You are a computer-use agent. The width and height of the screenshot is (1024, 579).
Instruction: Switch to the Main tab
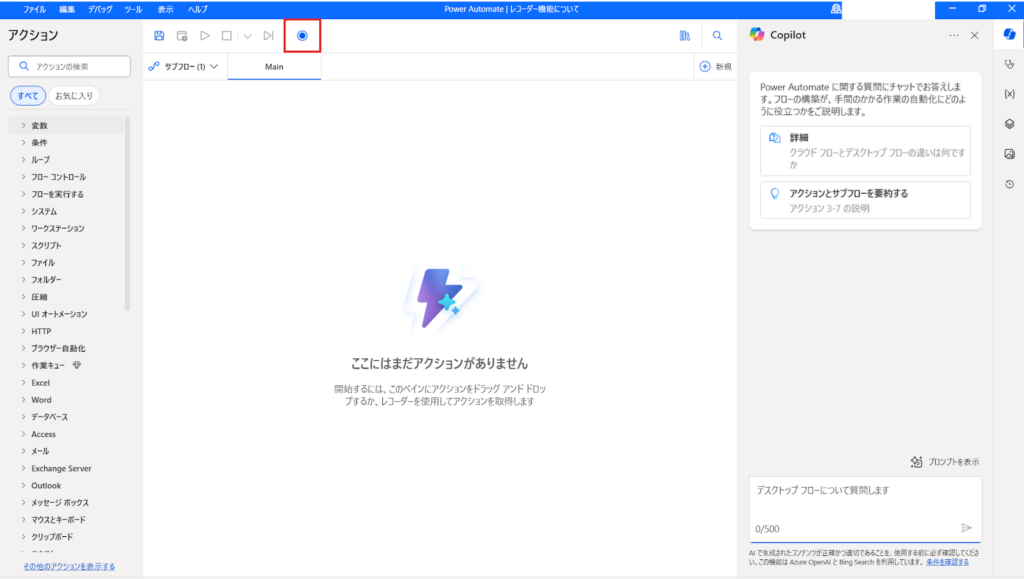[x=275, y=67]
